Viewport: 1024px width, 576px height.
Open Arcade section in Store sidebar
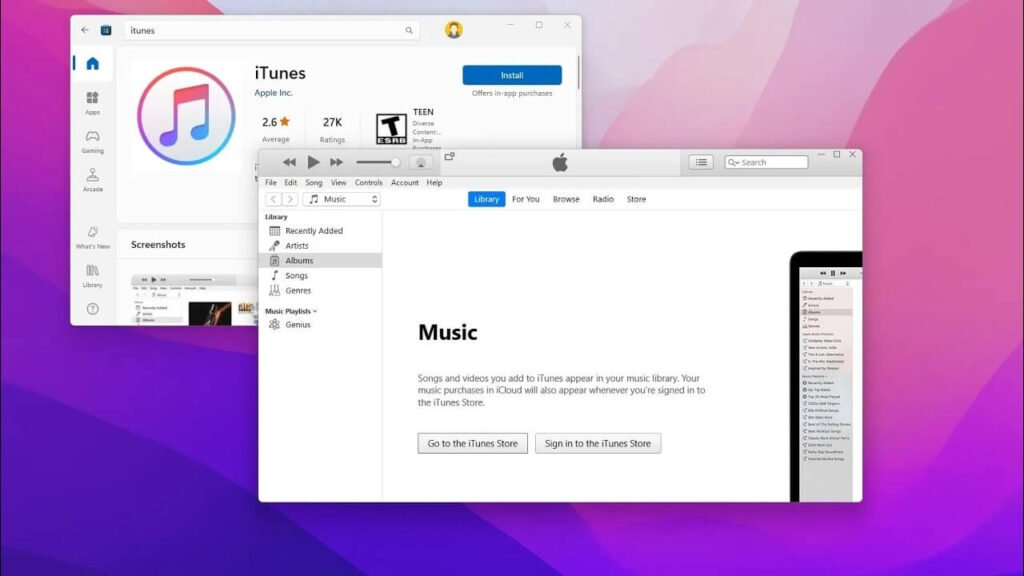coord(93,180)
